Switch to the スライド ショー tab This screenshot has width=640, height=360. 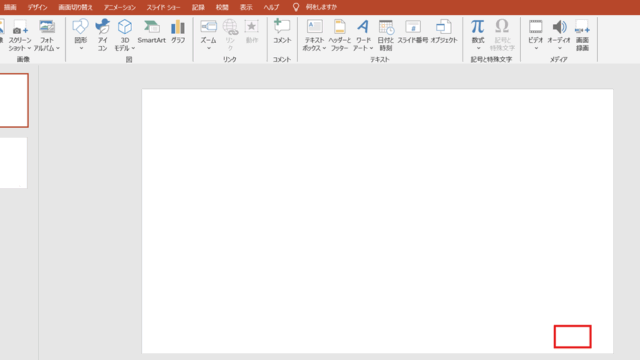pyautogui.click(x=163, y=7)
